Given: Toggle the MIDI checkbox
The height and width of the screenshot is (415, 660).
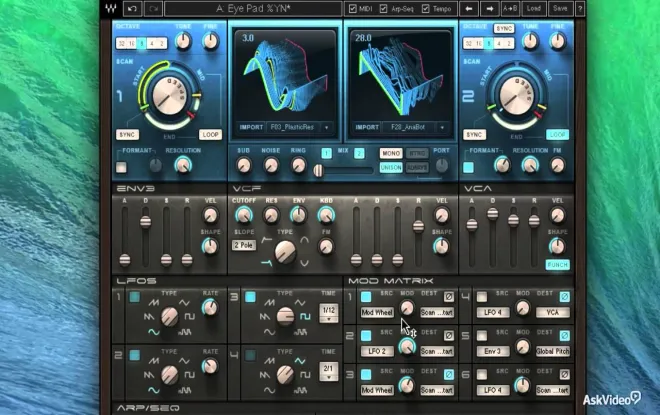Looking at the screenshot, I should point(353,8).
